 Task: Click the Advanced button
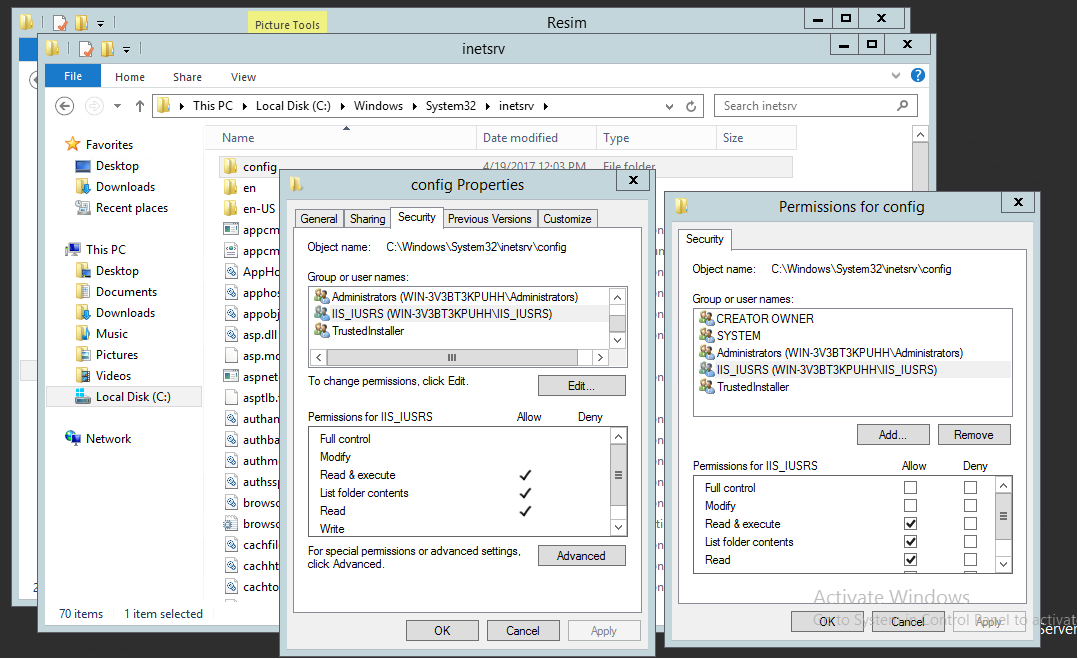click(x=582, y=556)
